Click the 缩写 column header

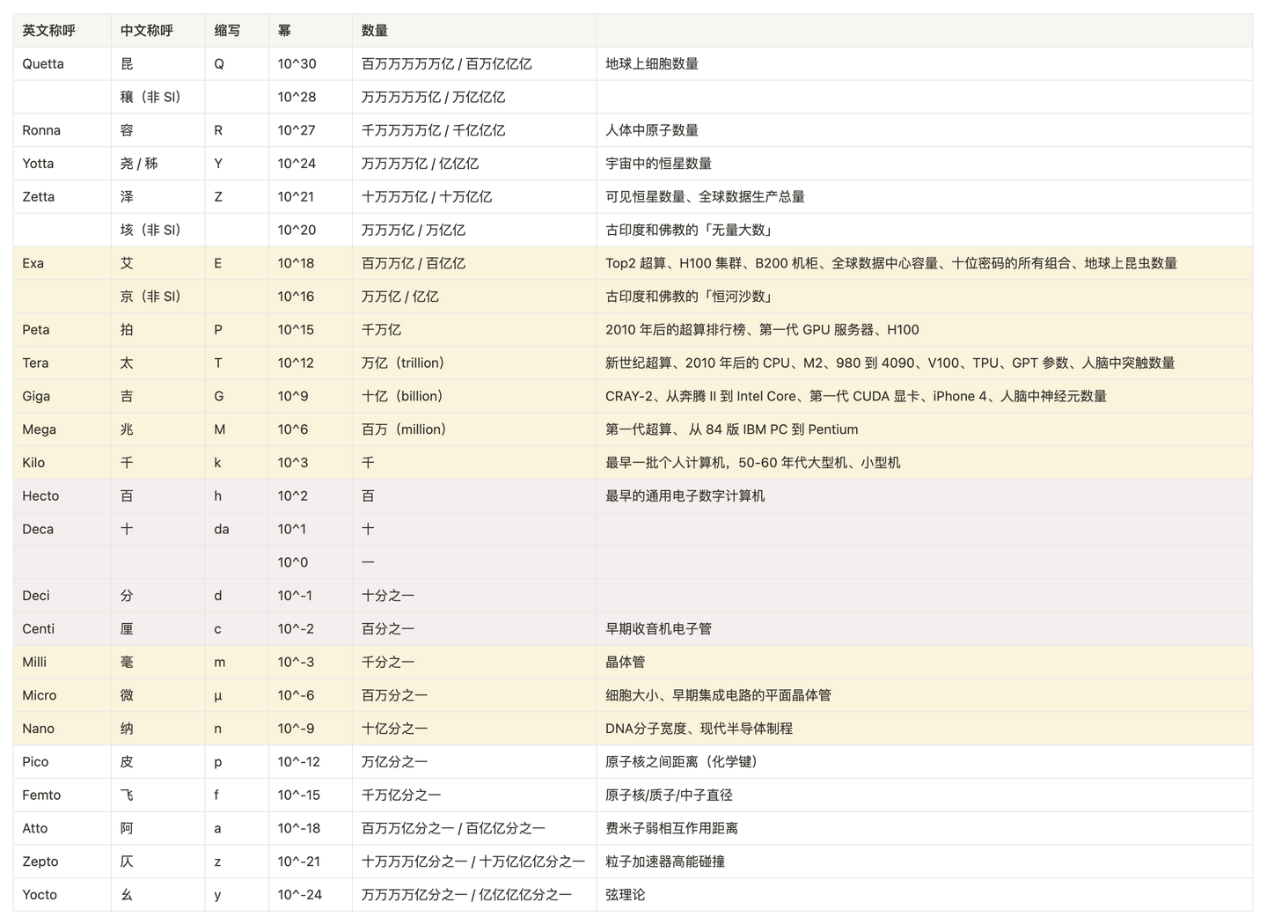tap(237, 31)
